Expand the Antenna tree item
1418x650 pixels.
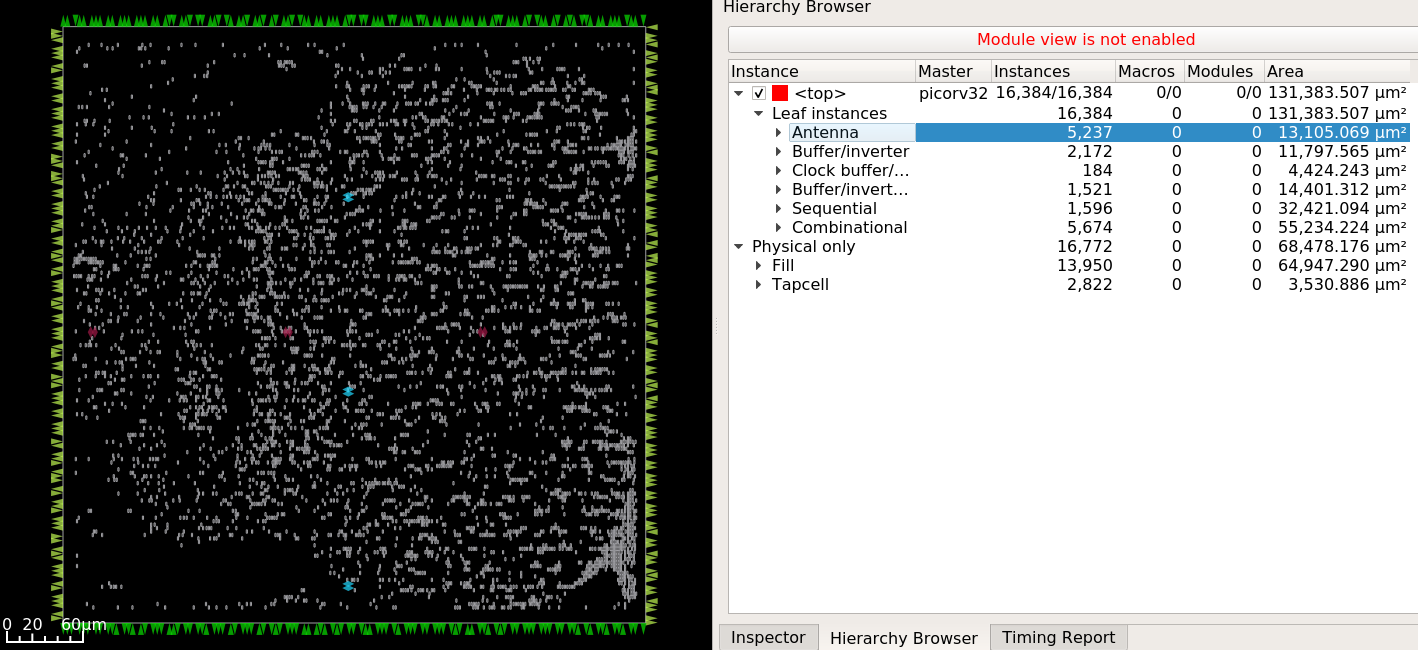[x=779, y=132]
